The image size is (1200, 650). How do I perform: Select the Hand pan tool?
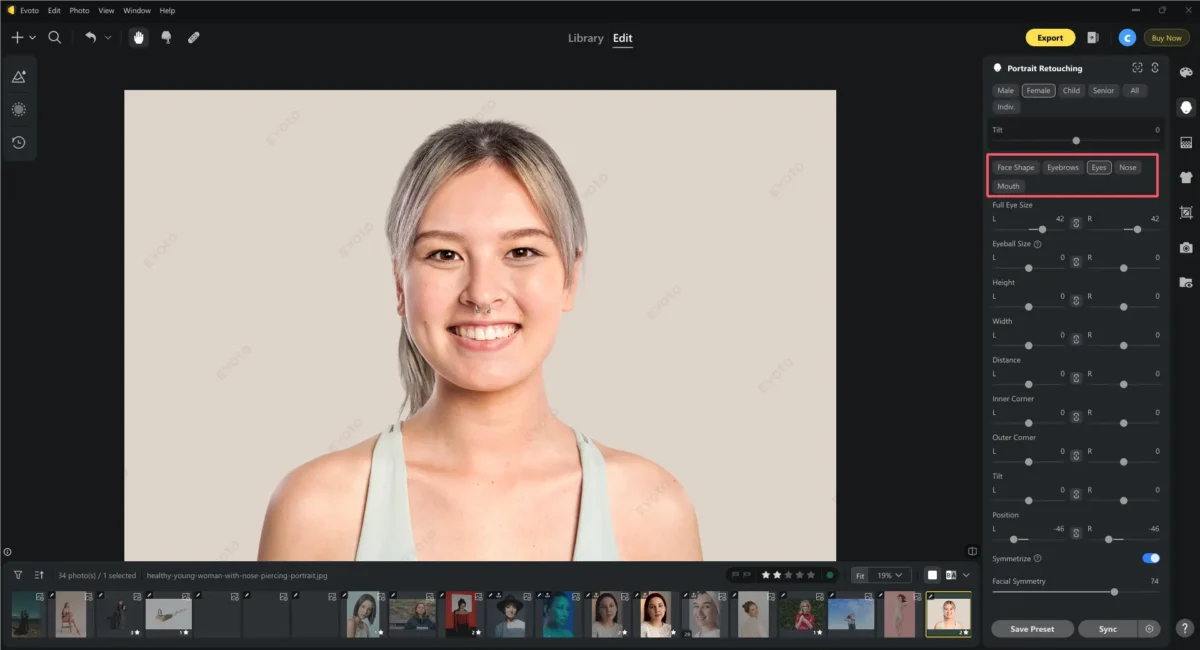[138, 37]
